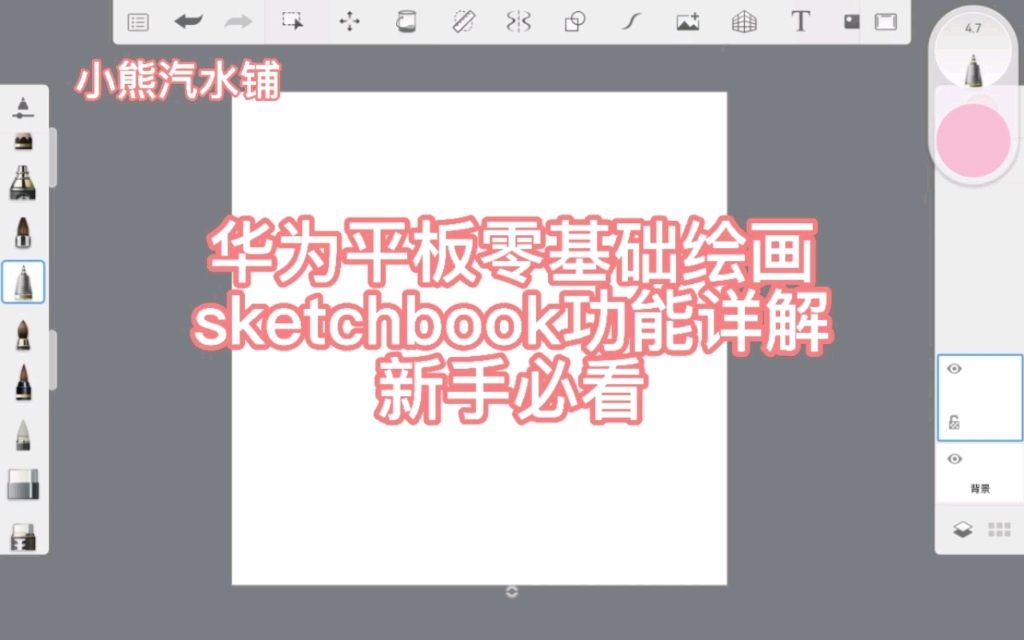Open the pink color puck
The height and width of the screenshot is (640, 1024).
972,138
